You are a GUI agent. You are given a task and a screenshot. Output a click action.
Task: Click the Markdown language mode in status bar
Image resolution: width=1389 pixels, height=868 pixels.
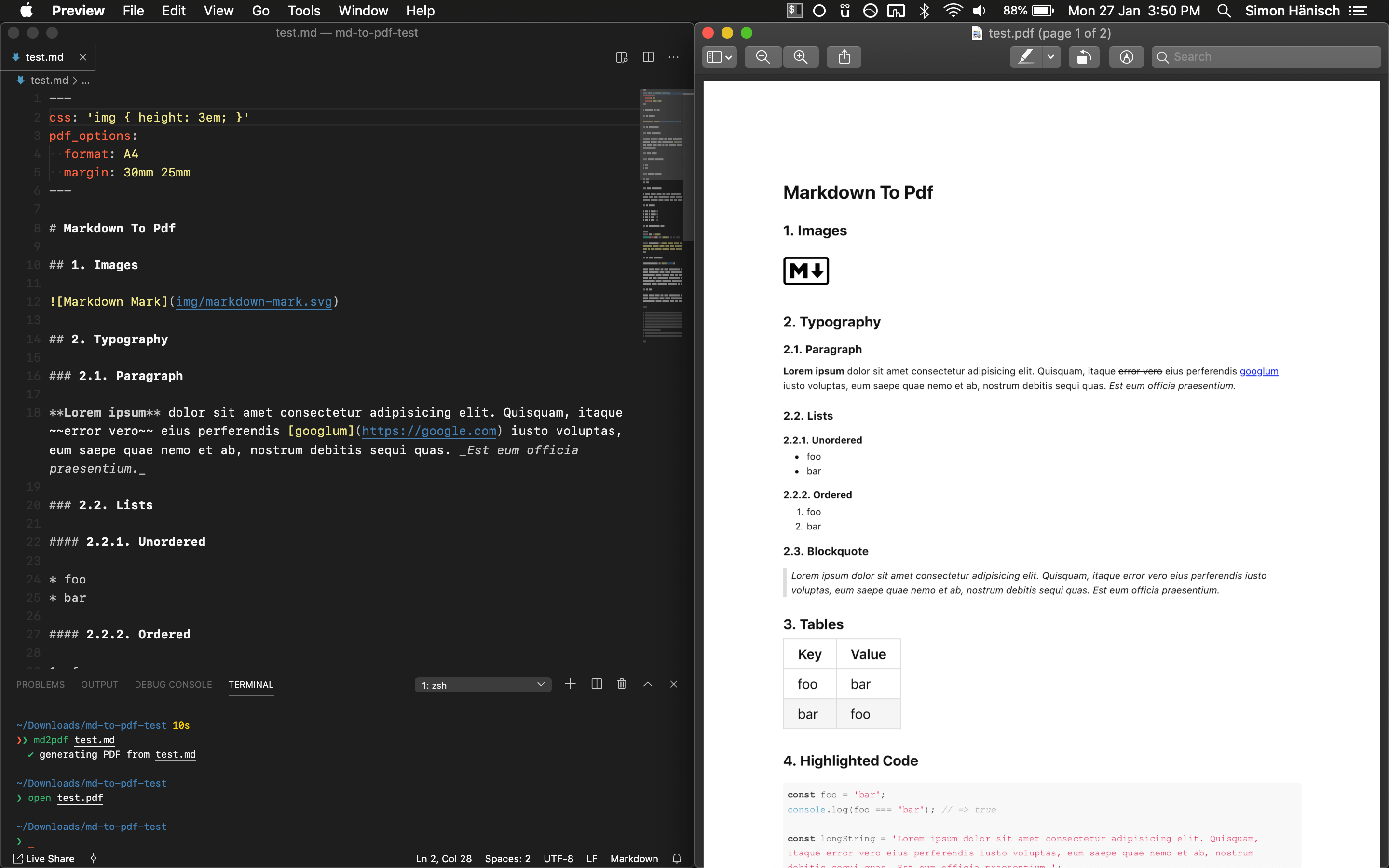point(634,858)
